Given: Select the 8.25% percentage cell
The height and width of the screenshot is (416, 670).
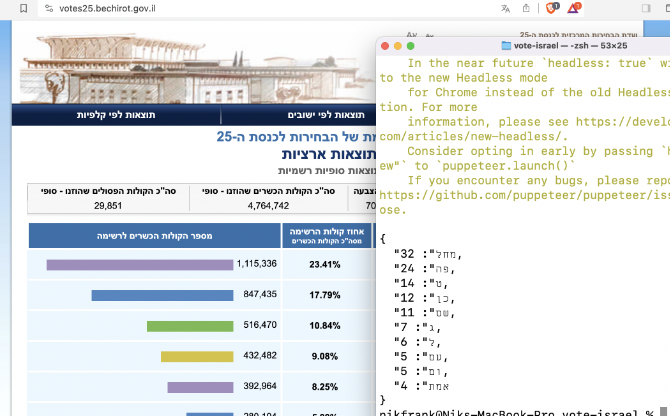Looking at the screenshot, I should click(x=325, y=387).
